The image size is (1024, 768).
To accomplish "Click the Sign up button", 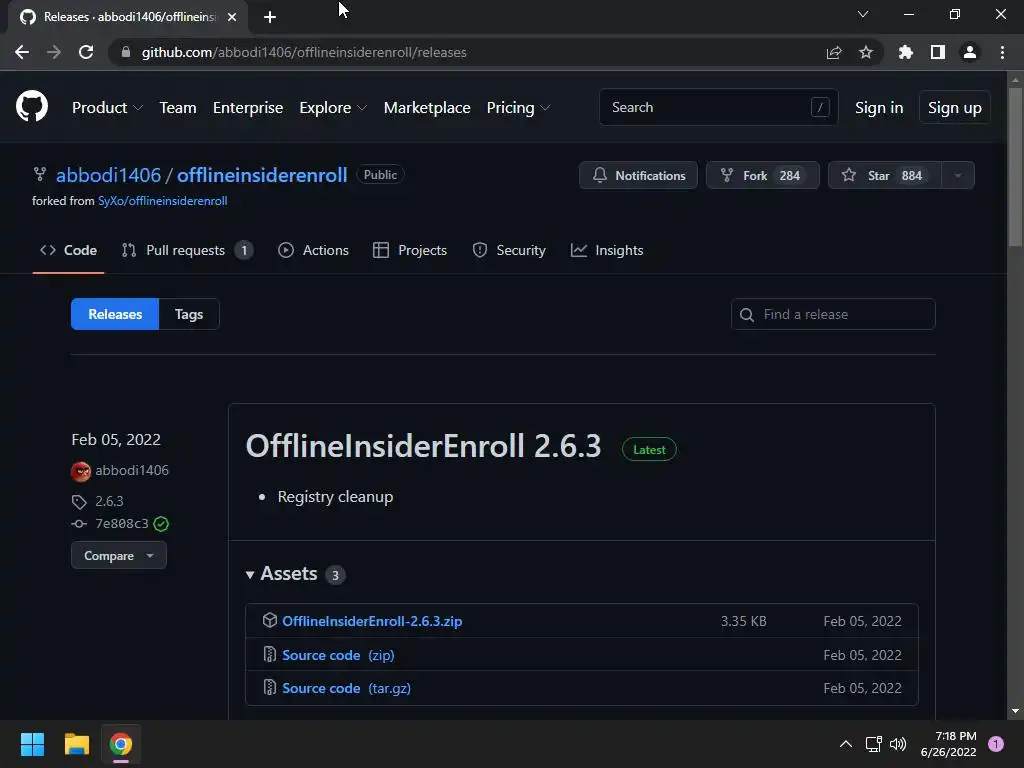I will (x=955, y=108).
